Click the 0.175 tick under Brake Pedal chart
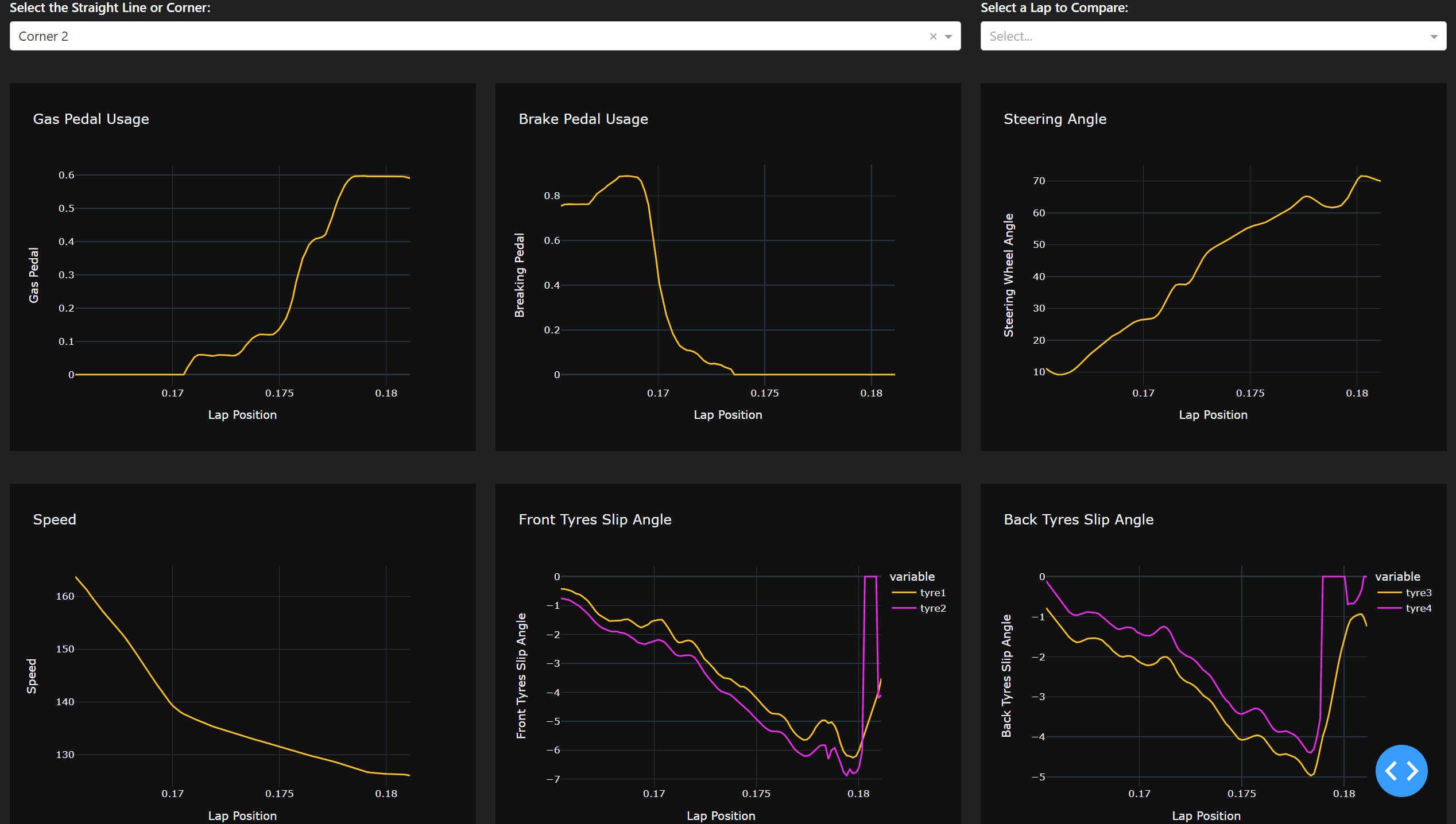The width and height of the screenshot is (1456, 824). tap(765, 393)
